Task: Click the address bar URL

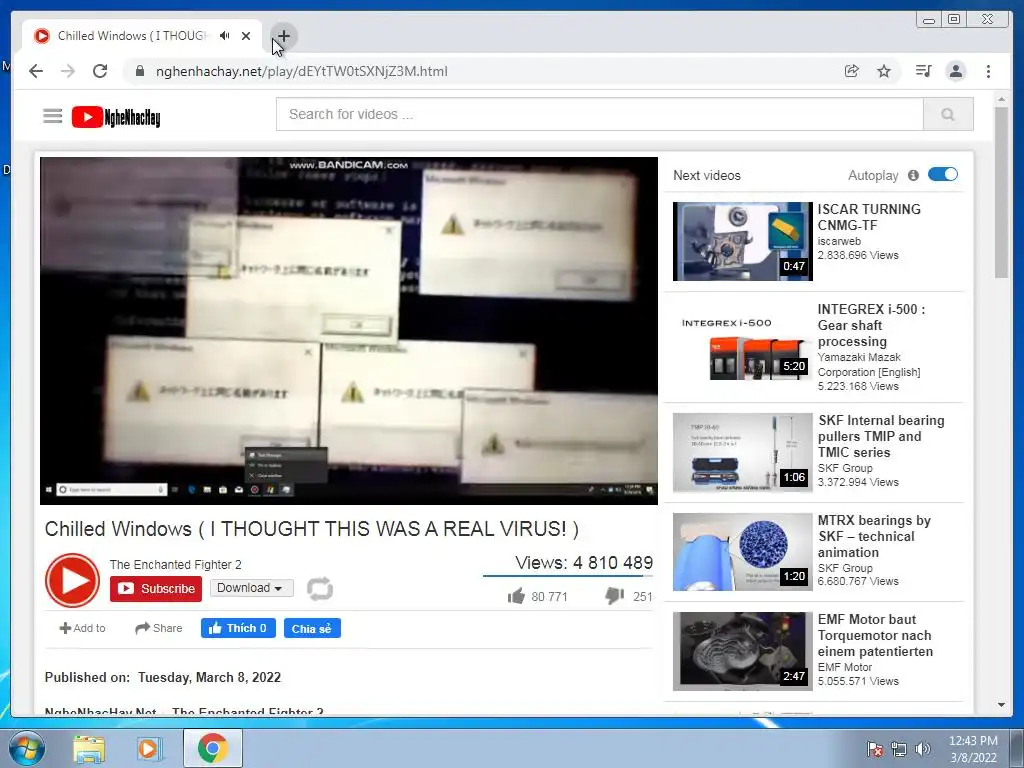Action: click(302, 71)
